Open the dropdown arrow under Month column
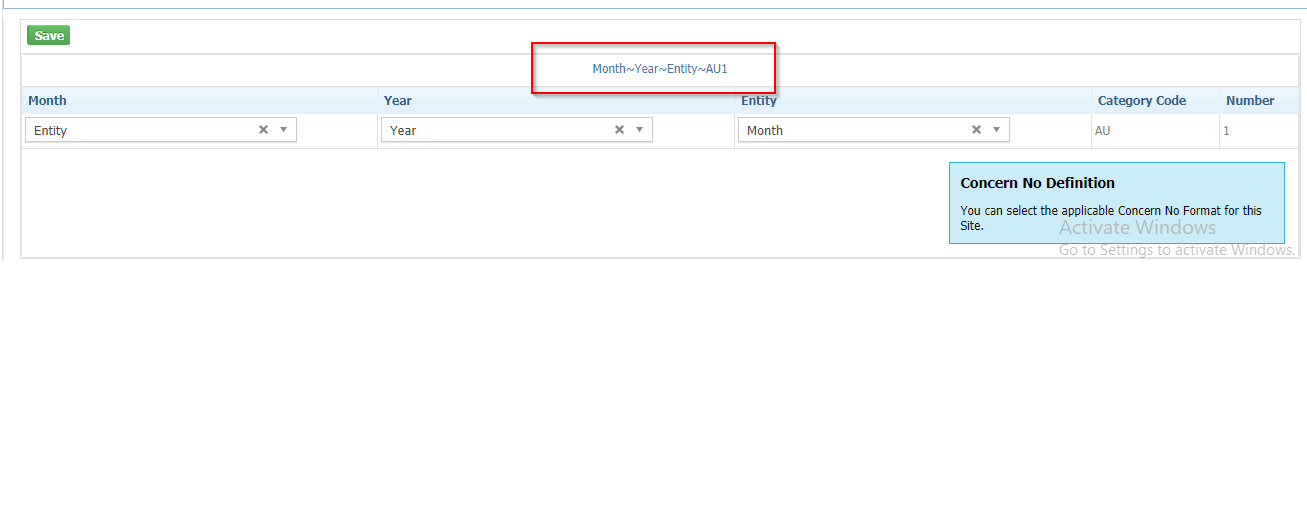The image size is (1307, 510). coord(283,130)
